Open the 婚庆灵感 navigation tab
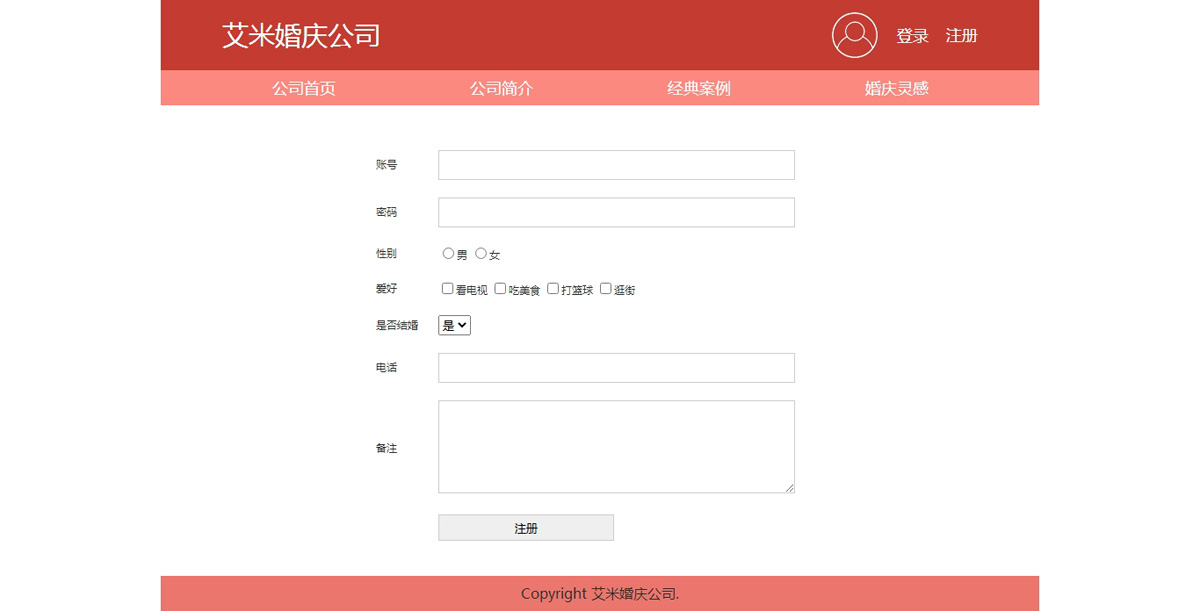Image resolution: width=1200 pixels, height=611 pixels. tap(897, 88)
